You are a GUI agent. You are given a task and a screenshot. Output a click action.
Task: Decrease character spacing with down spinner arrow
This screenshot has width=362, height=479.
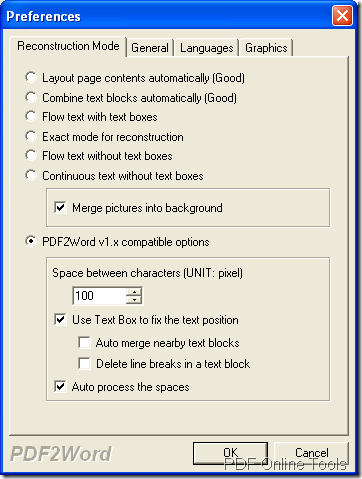click(134, 300)
